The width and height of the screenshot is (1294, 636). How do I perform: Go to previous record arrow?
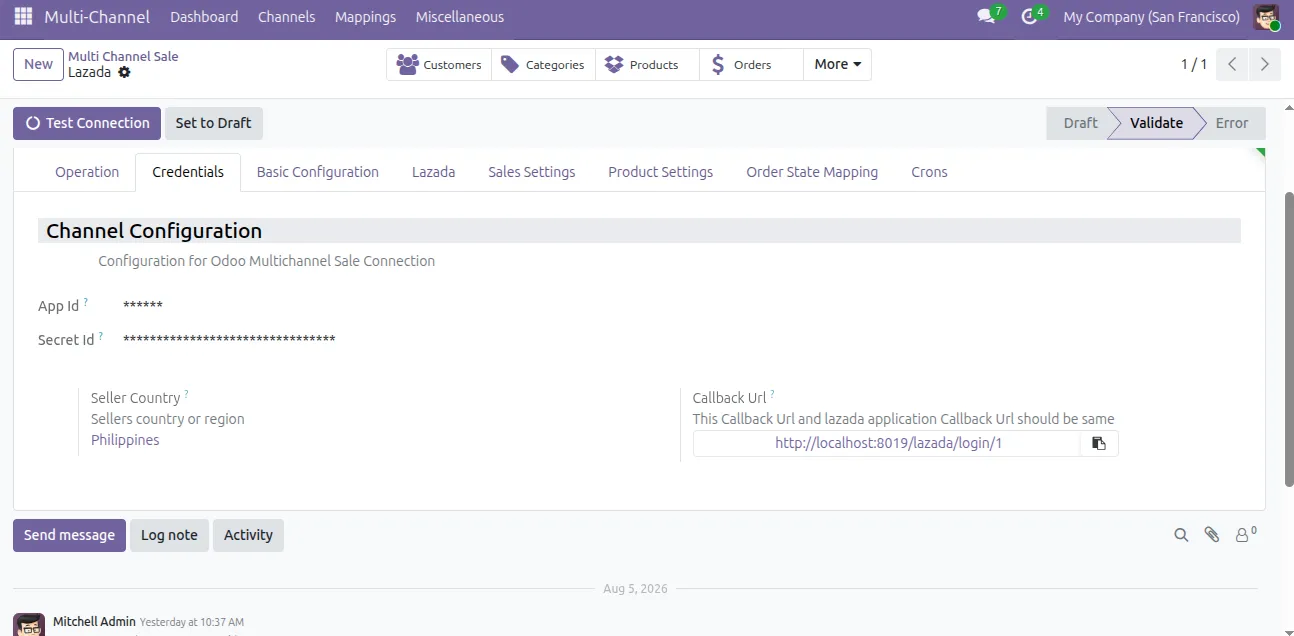pos(1232,64)
